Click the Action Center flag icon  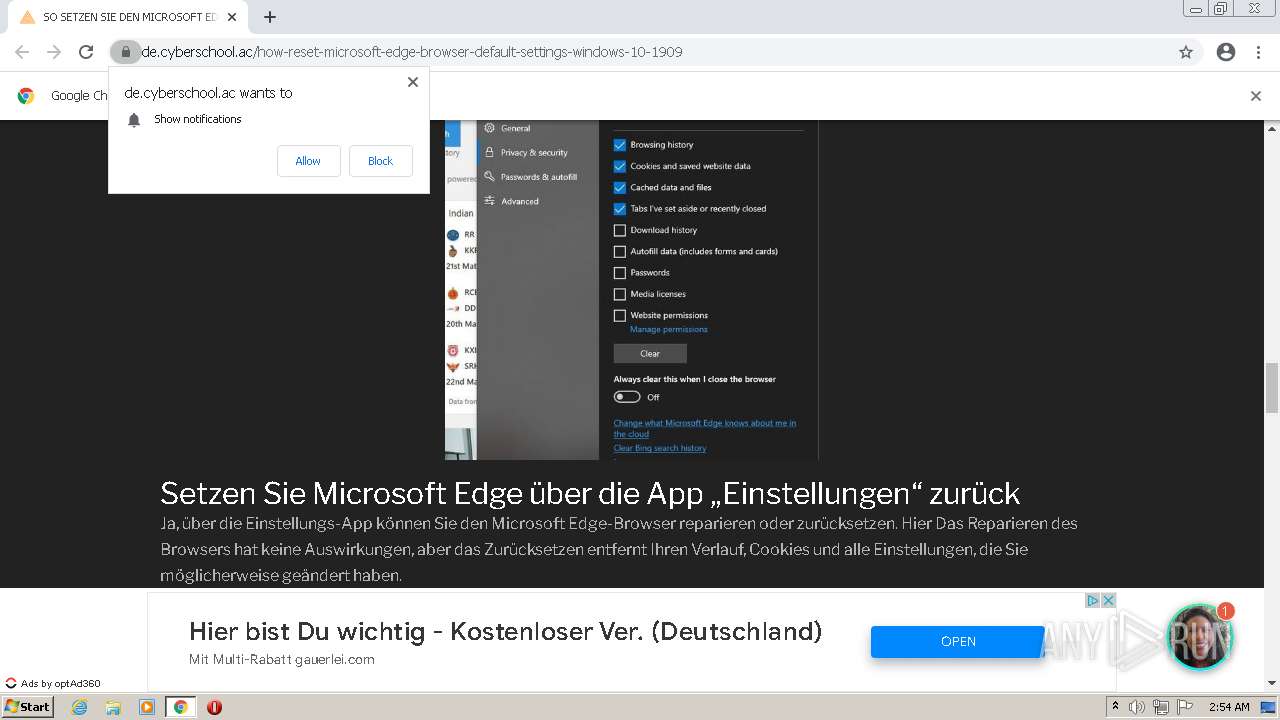(x=1185, y=707)
